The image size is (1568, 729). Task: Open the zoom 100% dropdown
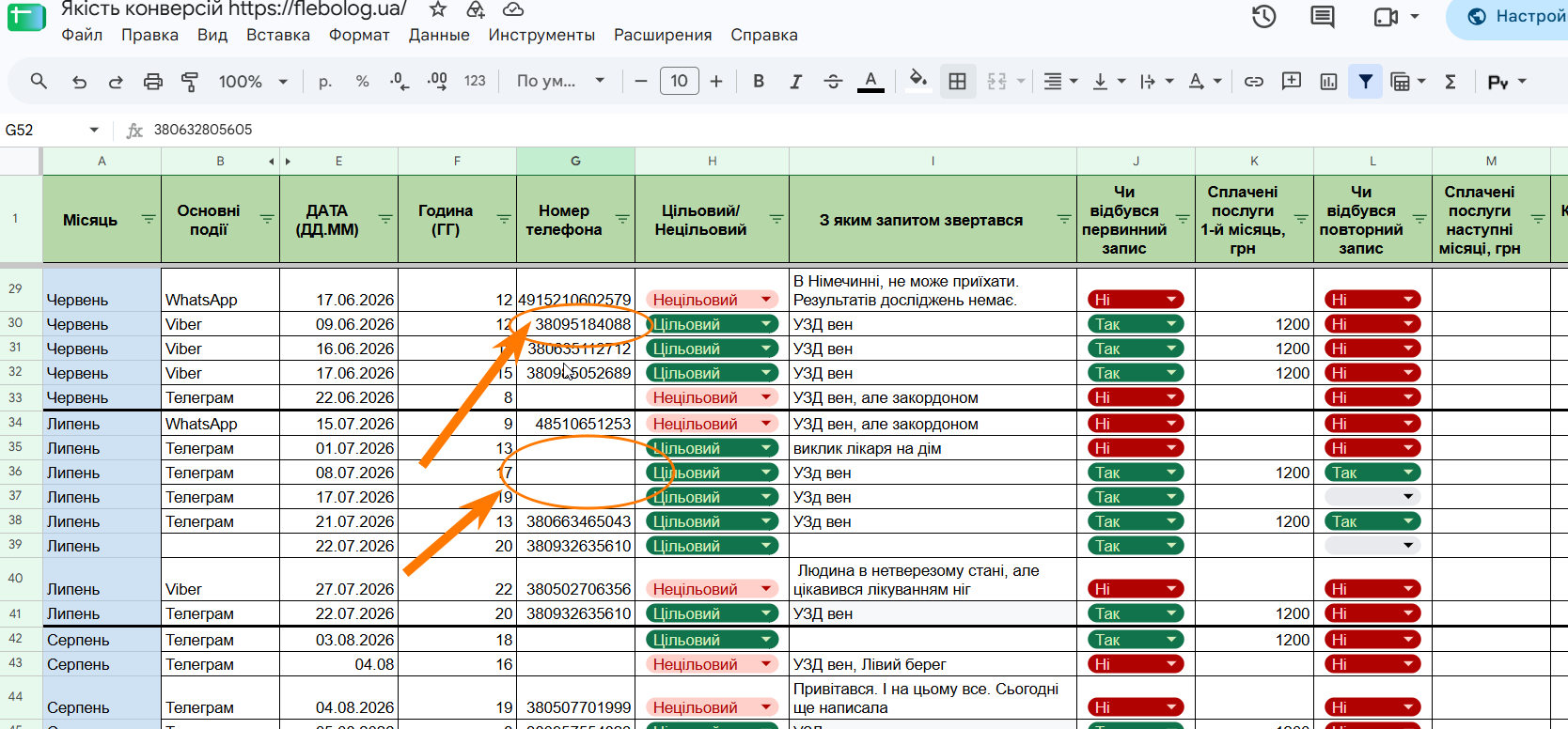coord(253,82)
